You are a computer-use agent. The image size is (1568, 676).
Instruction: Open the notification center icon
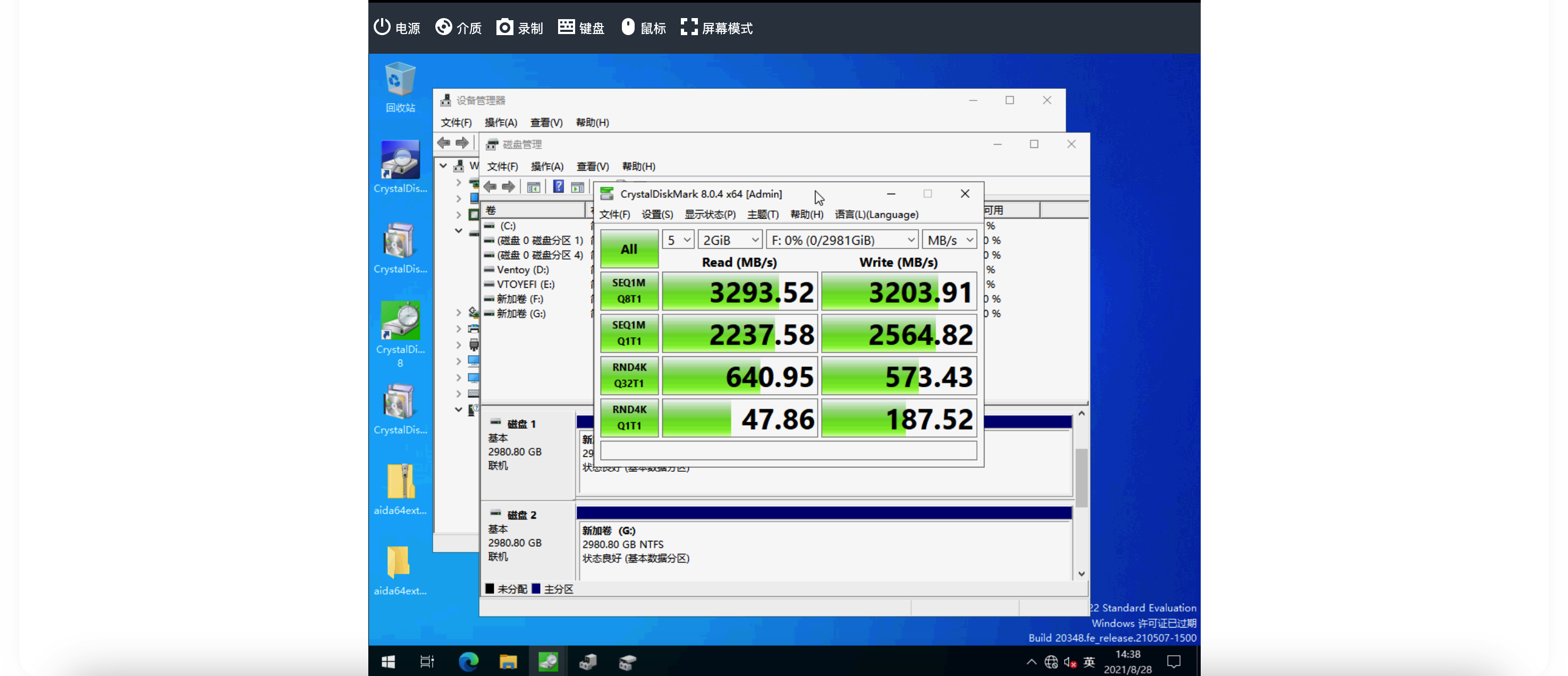point(1174,662)
